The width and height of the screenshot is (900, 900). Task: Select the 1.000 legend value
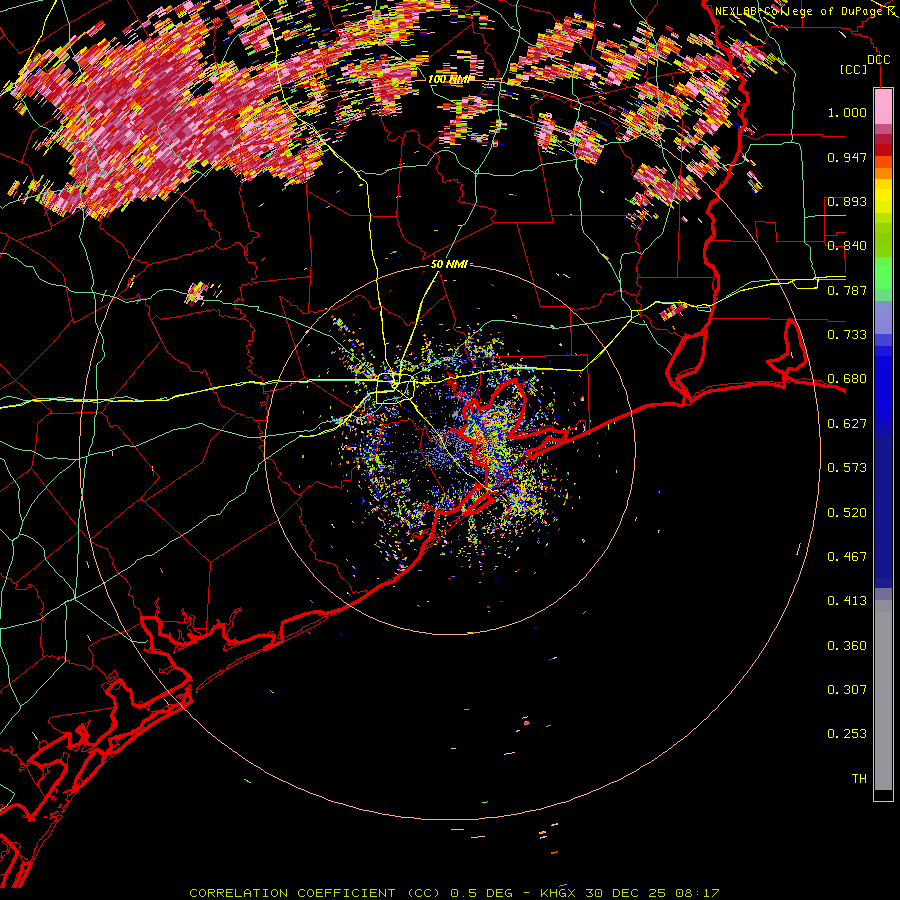click(x=847, y=112)
